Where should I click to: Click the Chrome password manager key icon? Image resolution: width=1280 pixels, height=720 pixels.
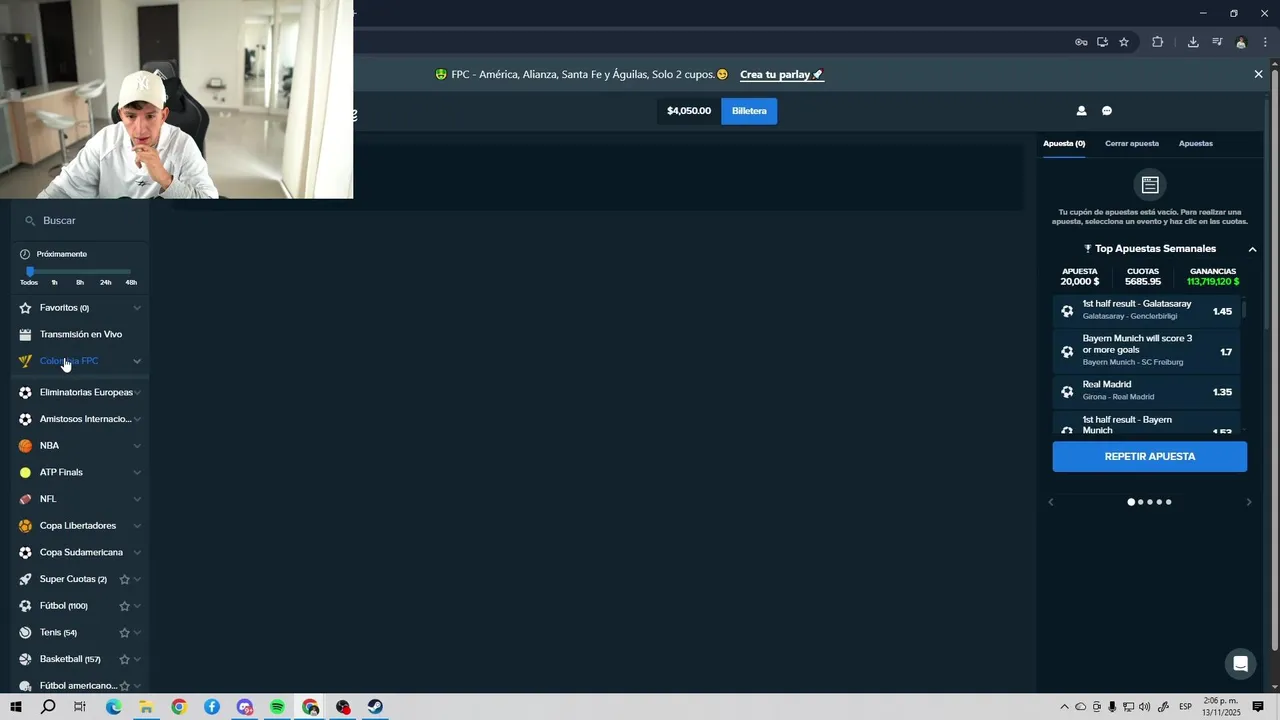click(x=1081, y=42)
